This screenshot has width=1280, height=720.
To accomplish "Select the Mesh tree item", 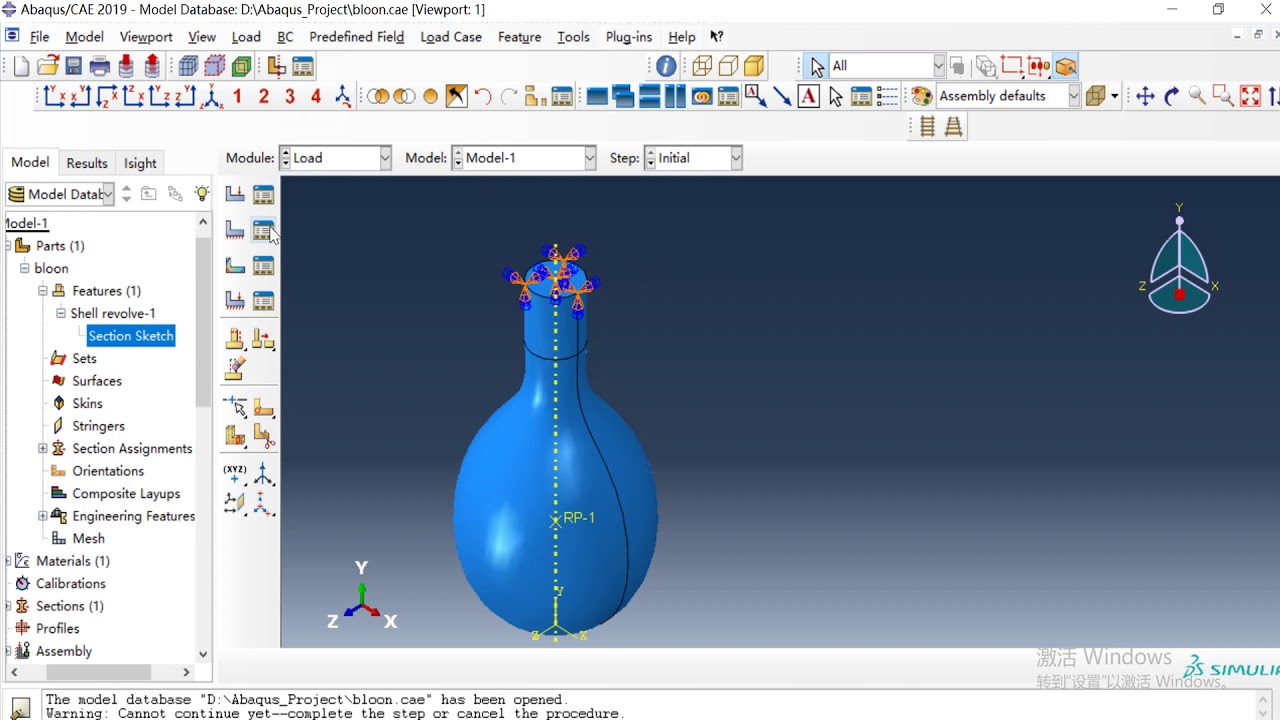I will (x=88, y=538).
